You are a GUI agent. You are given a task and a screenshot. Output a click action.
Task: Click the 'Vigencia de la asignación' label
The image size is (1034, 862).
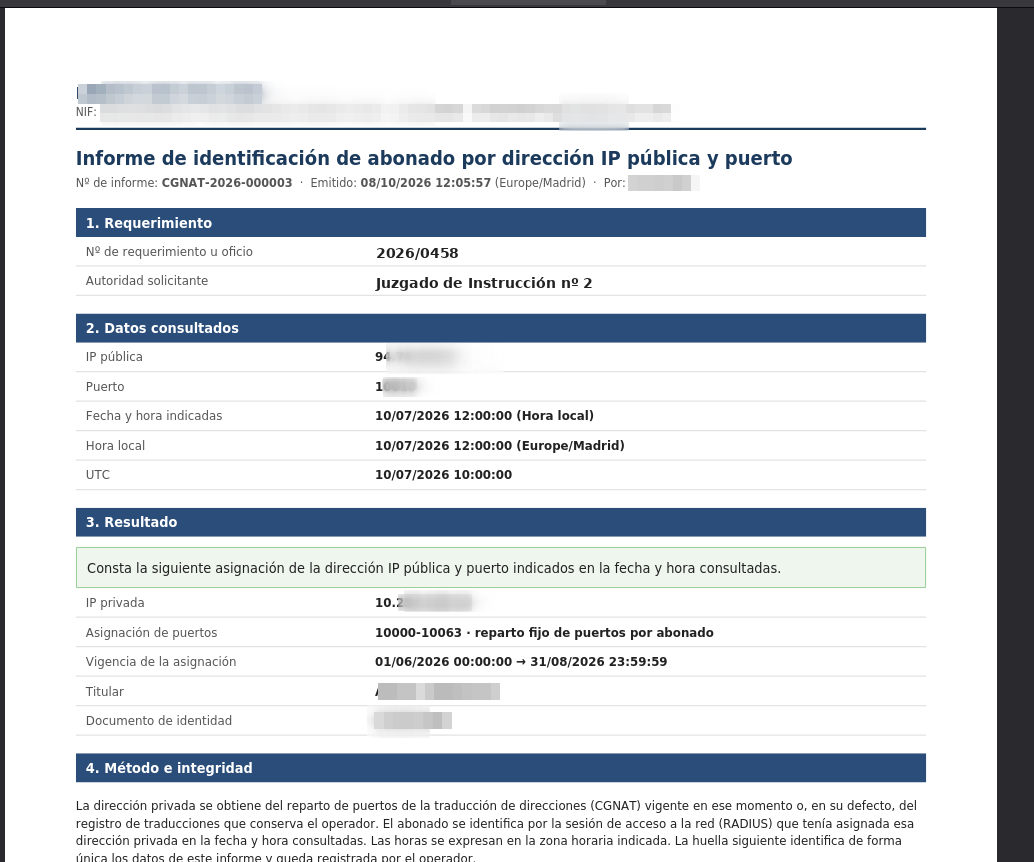click(161, 662)
